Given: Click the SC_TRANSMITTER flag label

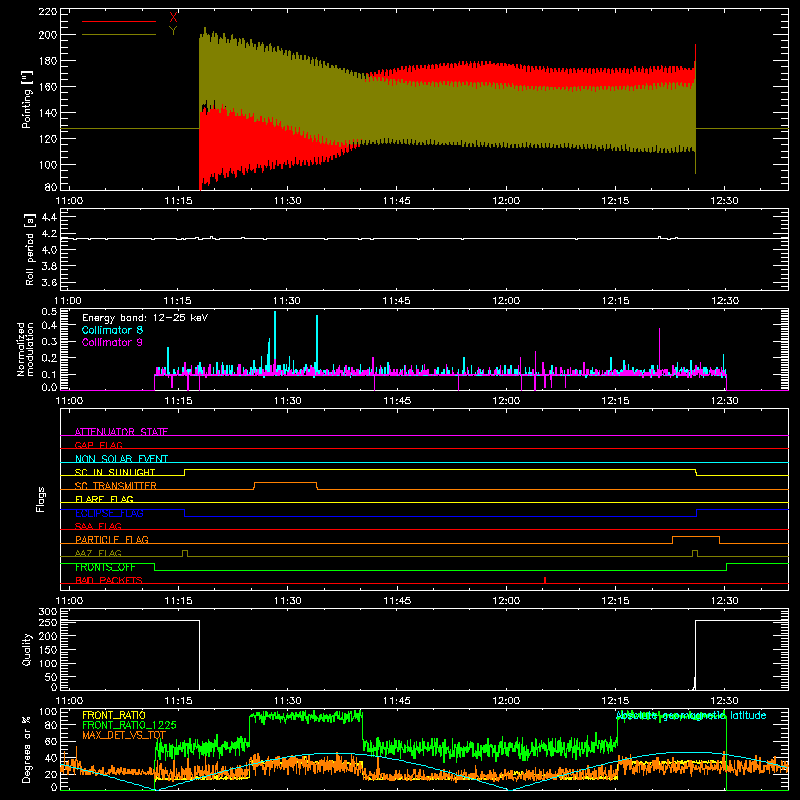Looking at the screenshot, I should coord(116,486).
